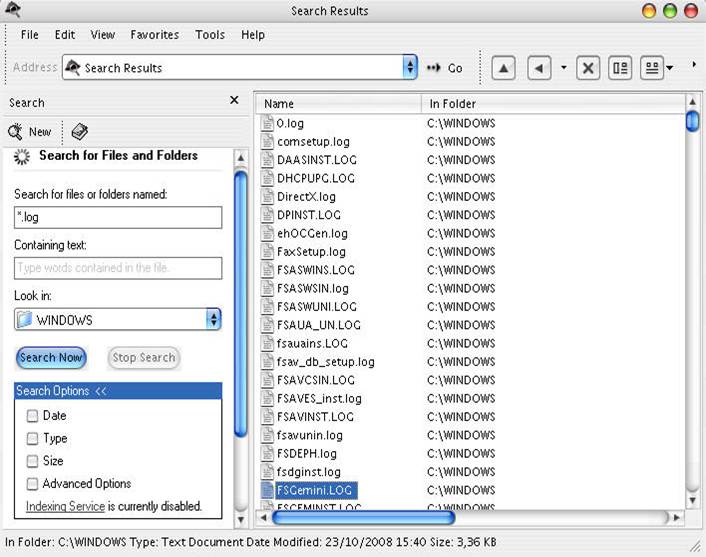Open the Tools menu
The image size is (706, 557).
click(x=210, y=35)
